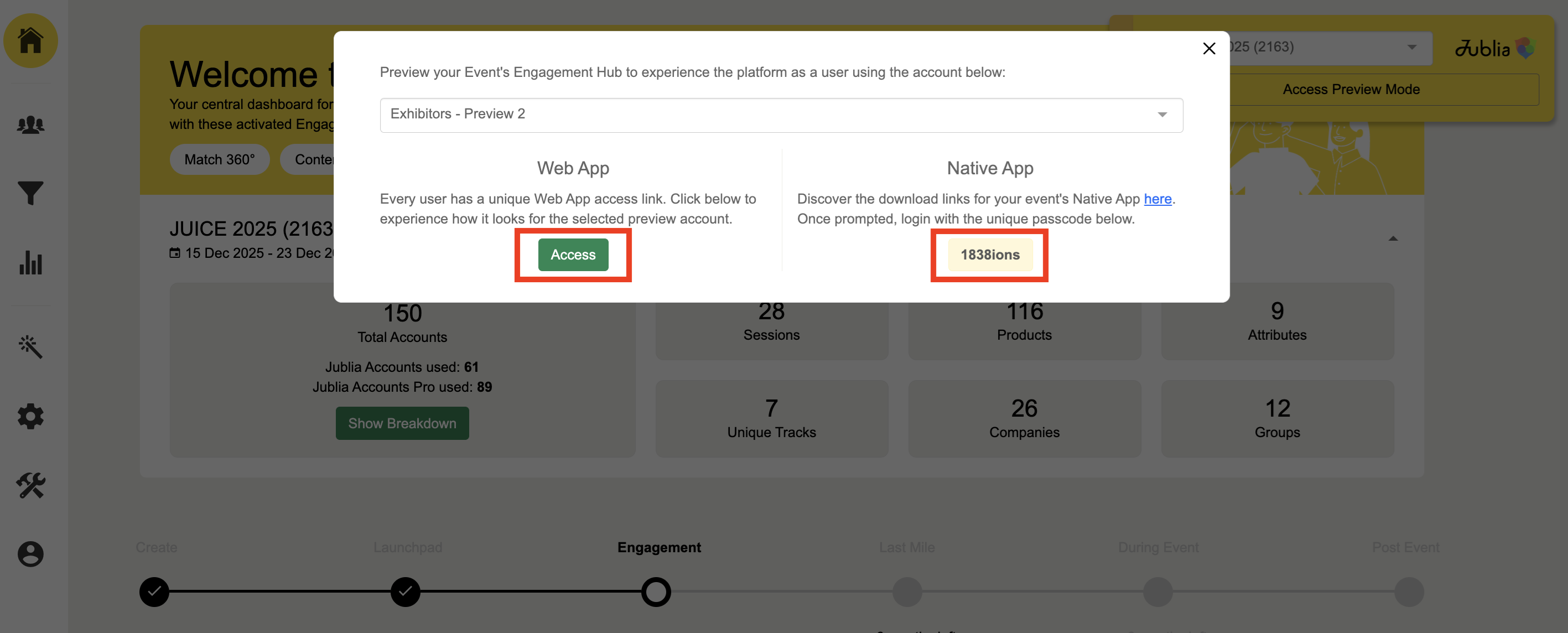Open the user profile icon
The height and width of the screenshot is (633, 1568).
coord(30,554)
